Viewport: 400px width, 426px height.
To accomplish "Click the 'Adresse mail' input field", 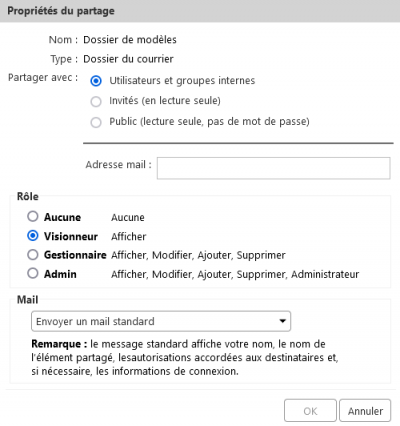I will [x=273, y=168].
